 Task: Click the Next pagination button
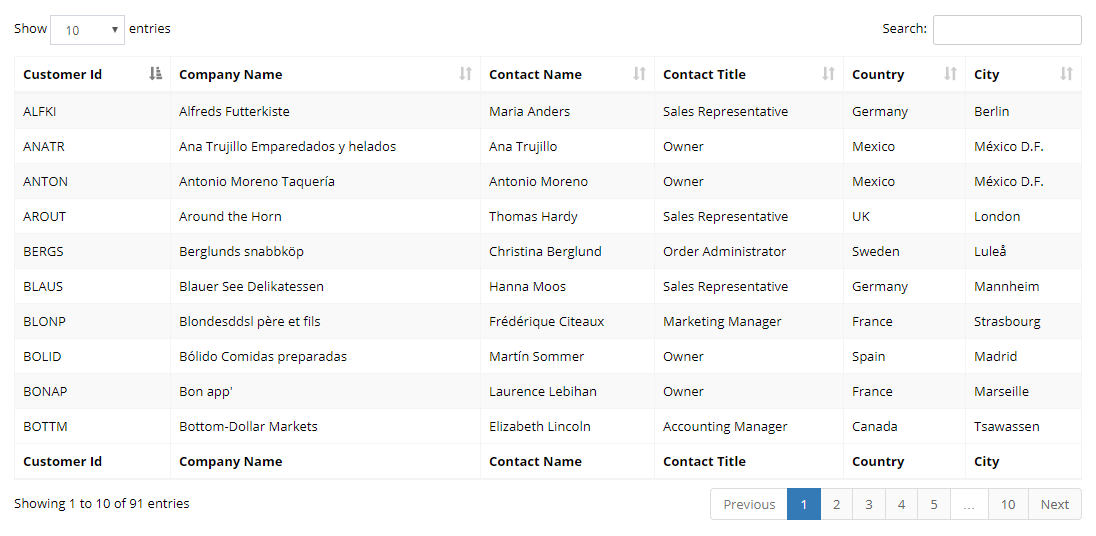tap(1054, 504)
